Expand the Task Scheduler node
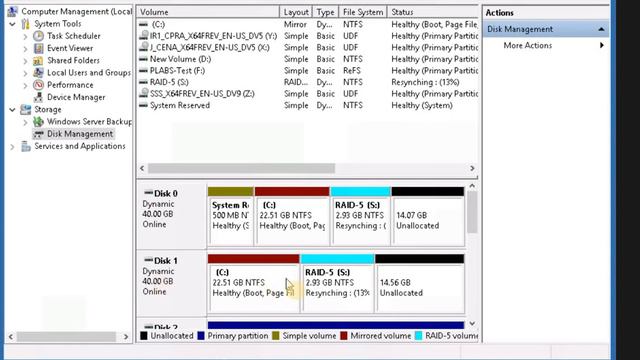The height and width of the screenshot is (360, 640). [25, 36]
